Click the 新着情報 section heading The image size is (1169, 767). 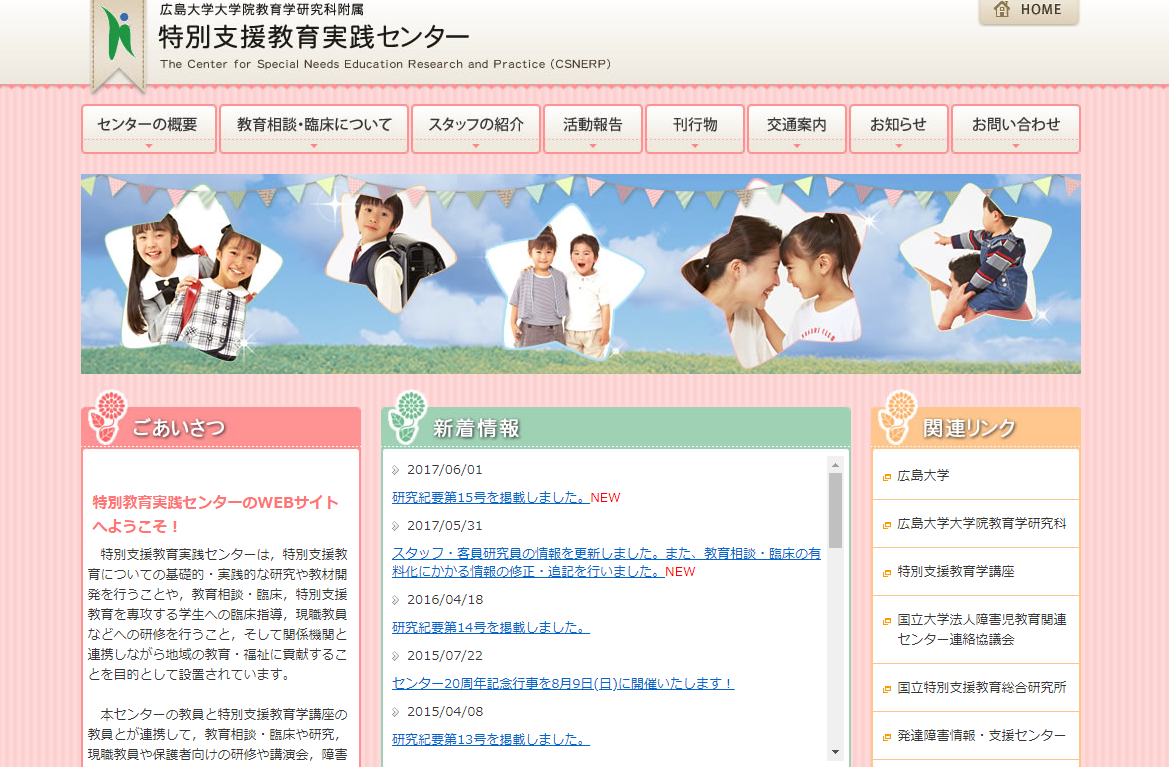pyautogui.click(x=476, y=428)
